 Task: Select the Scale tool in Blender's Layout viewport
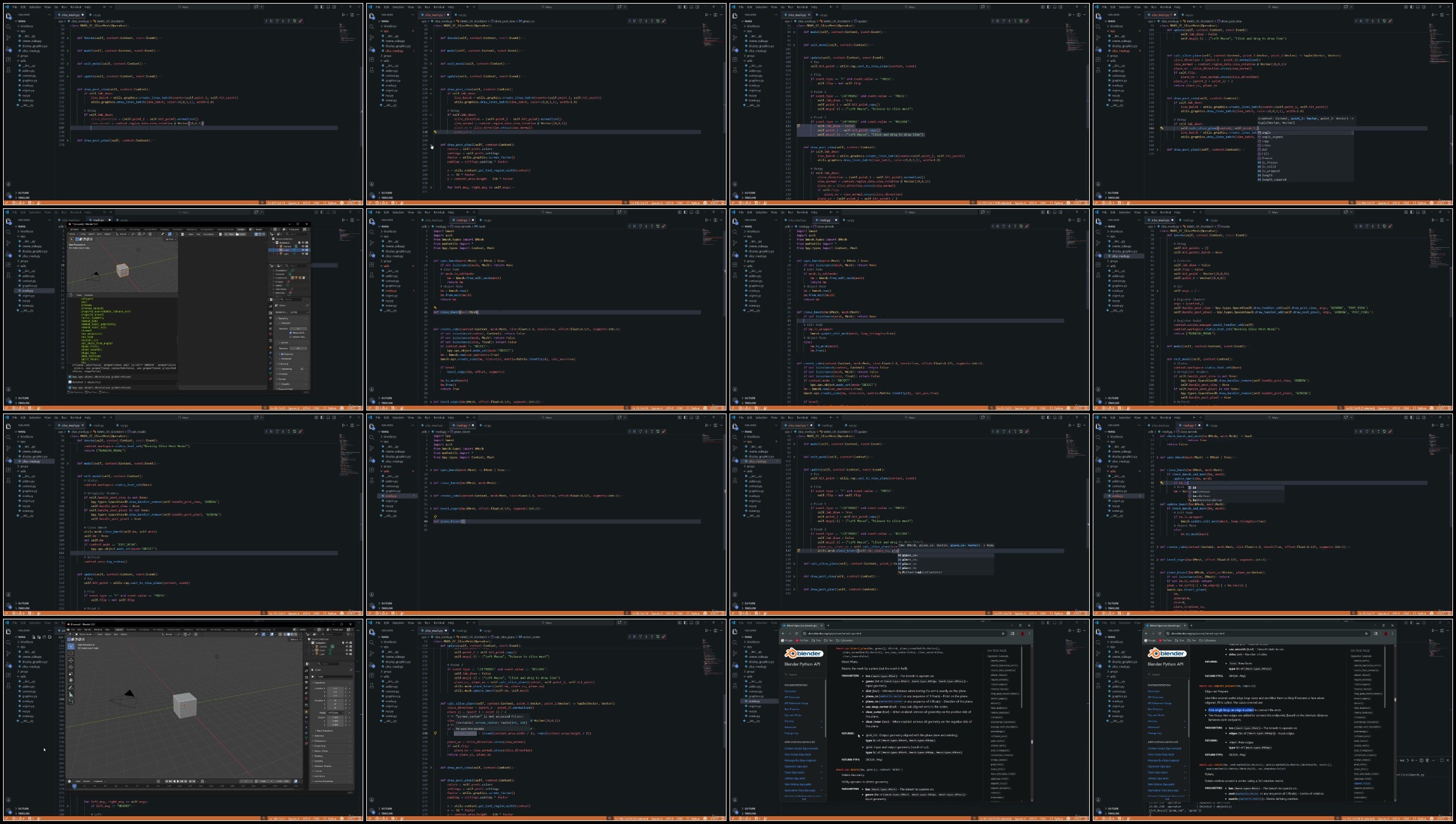coord(71,673)
